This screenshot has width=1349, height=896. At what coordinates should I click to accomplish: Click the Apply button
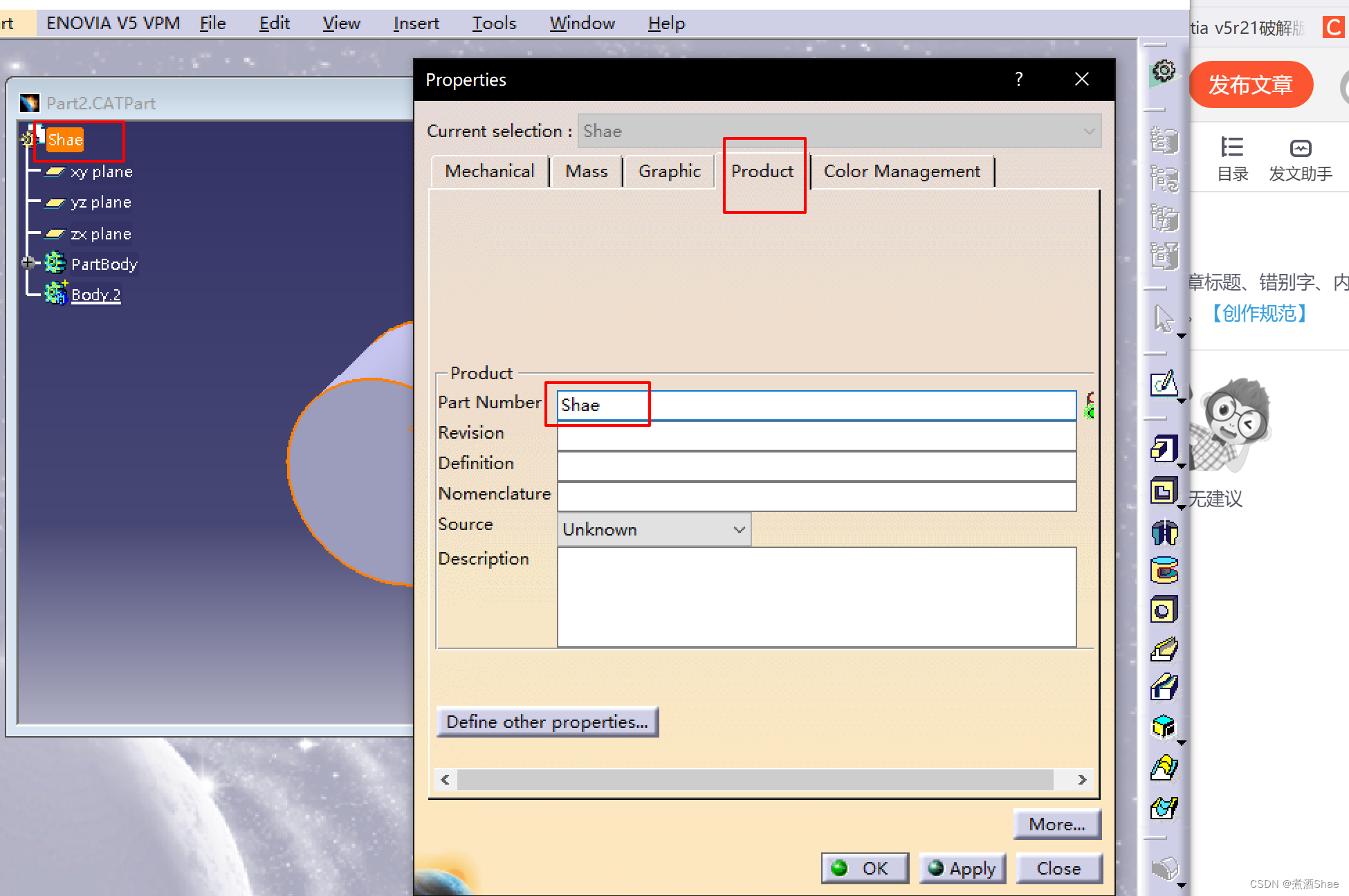(962, 868)
